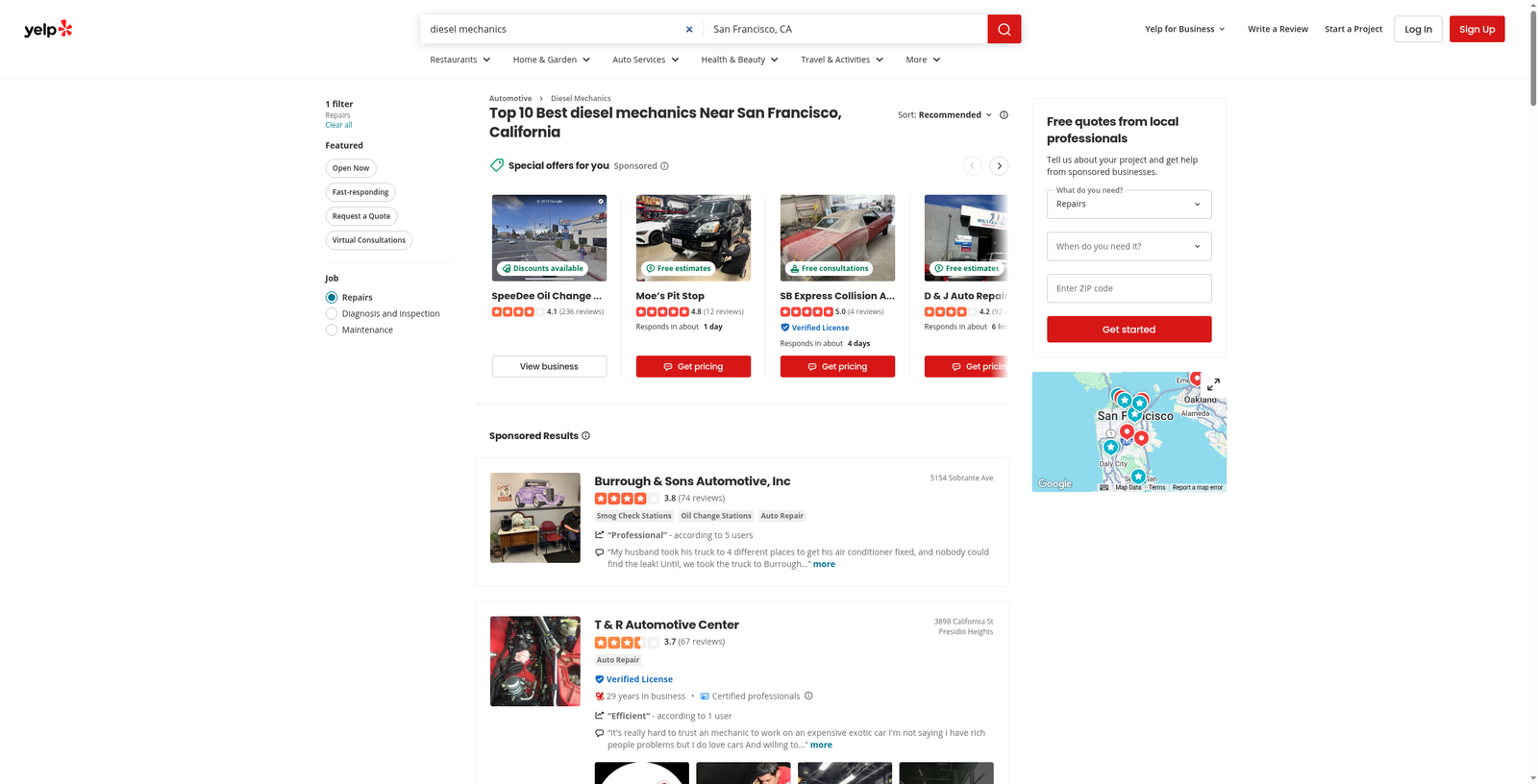Toggle the Fast-responding filter
This screenshot has width=1538, height=784.
(360, 192)
